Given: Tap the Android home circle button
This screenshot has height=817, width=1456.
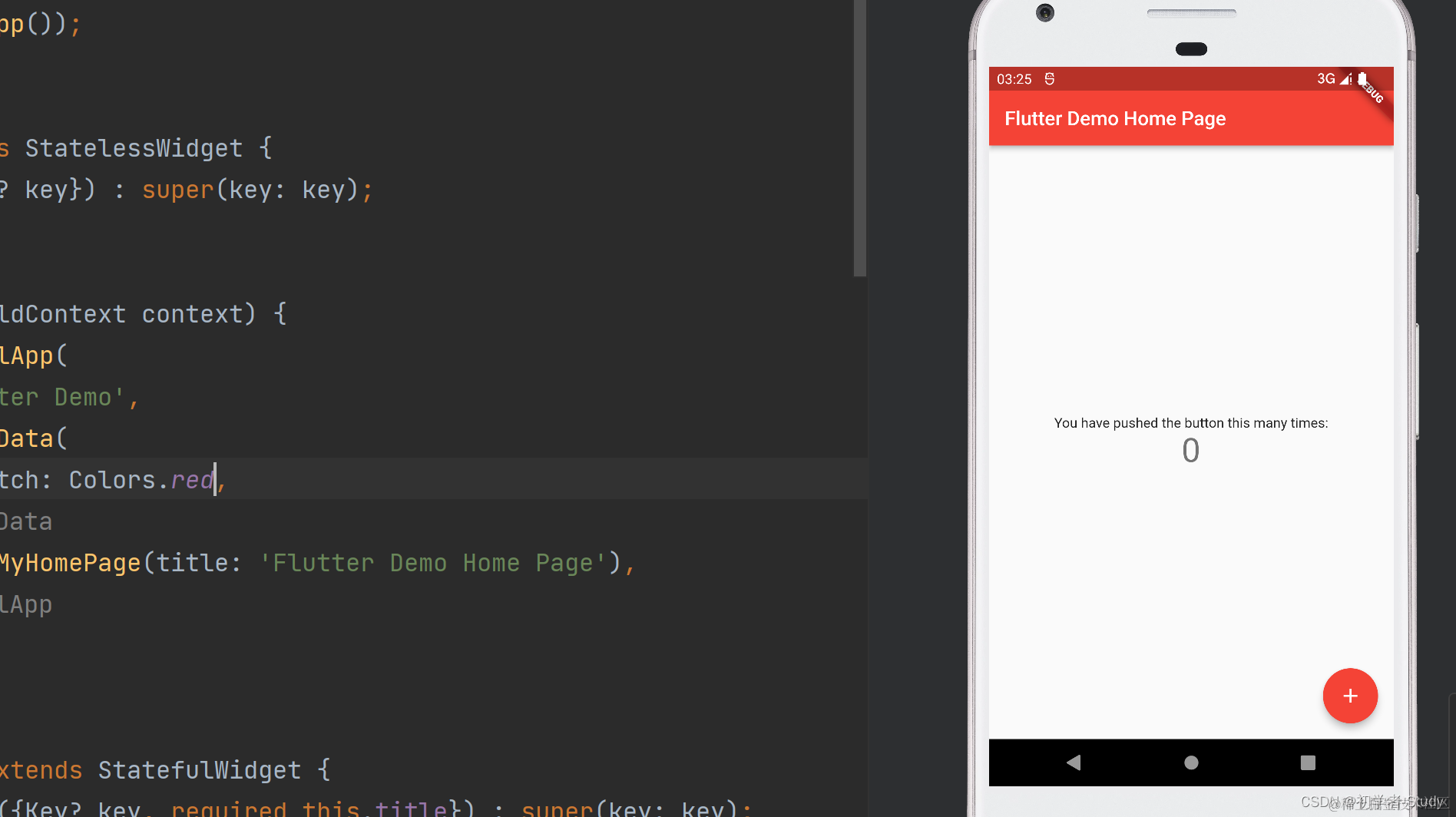Looking at the screenshot, I should click(1191, 762).
